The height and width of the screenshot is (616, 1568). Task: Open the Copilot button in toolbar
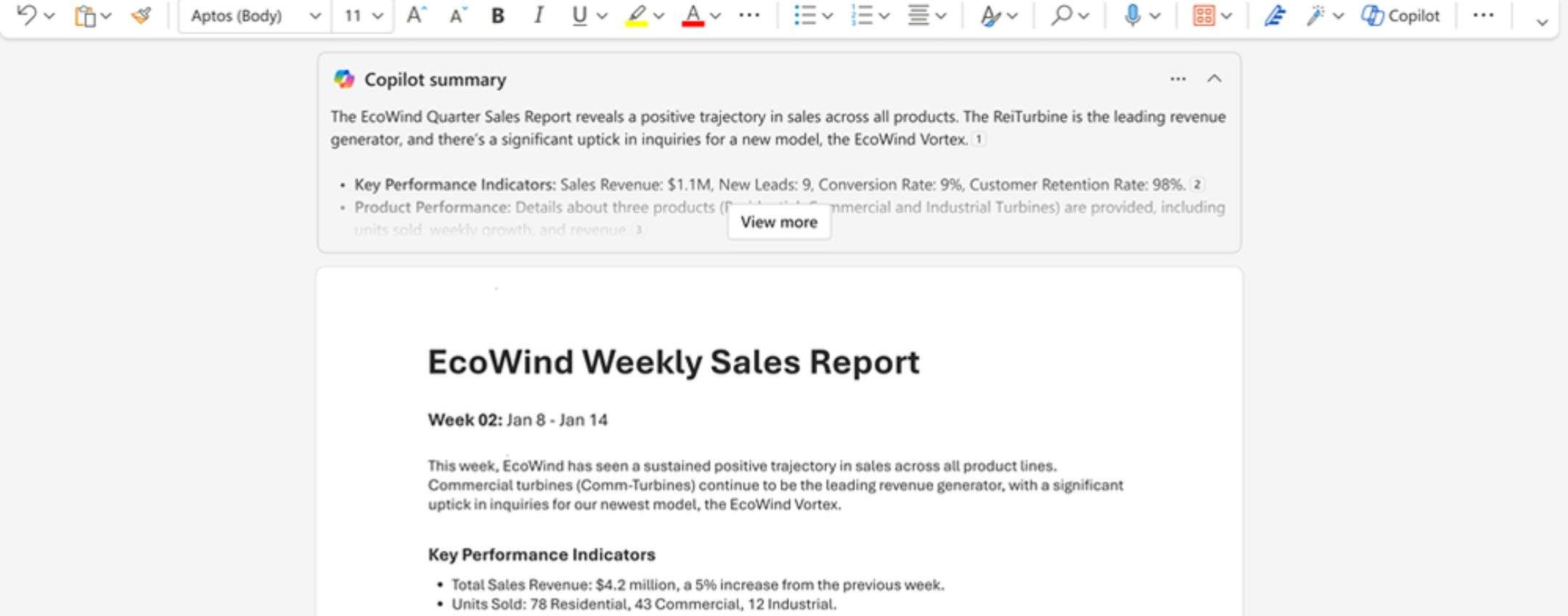click(1400, 15)
